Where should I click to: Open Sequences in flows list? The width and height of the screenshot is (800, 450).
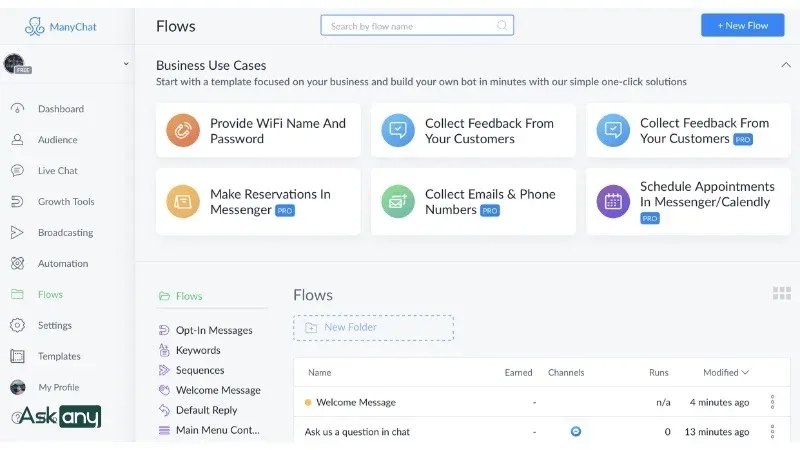200,370
